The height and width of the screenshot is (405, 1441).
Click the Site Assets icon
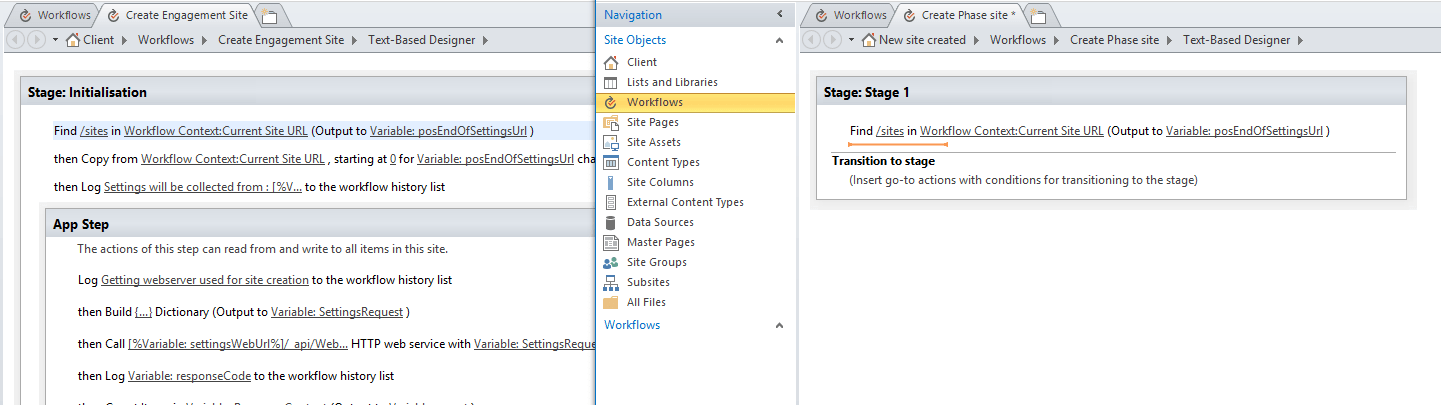pos(611,142)
